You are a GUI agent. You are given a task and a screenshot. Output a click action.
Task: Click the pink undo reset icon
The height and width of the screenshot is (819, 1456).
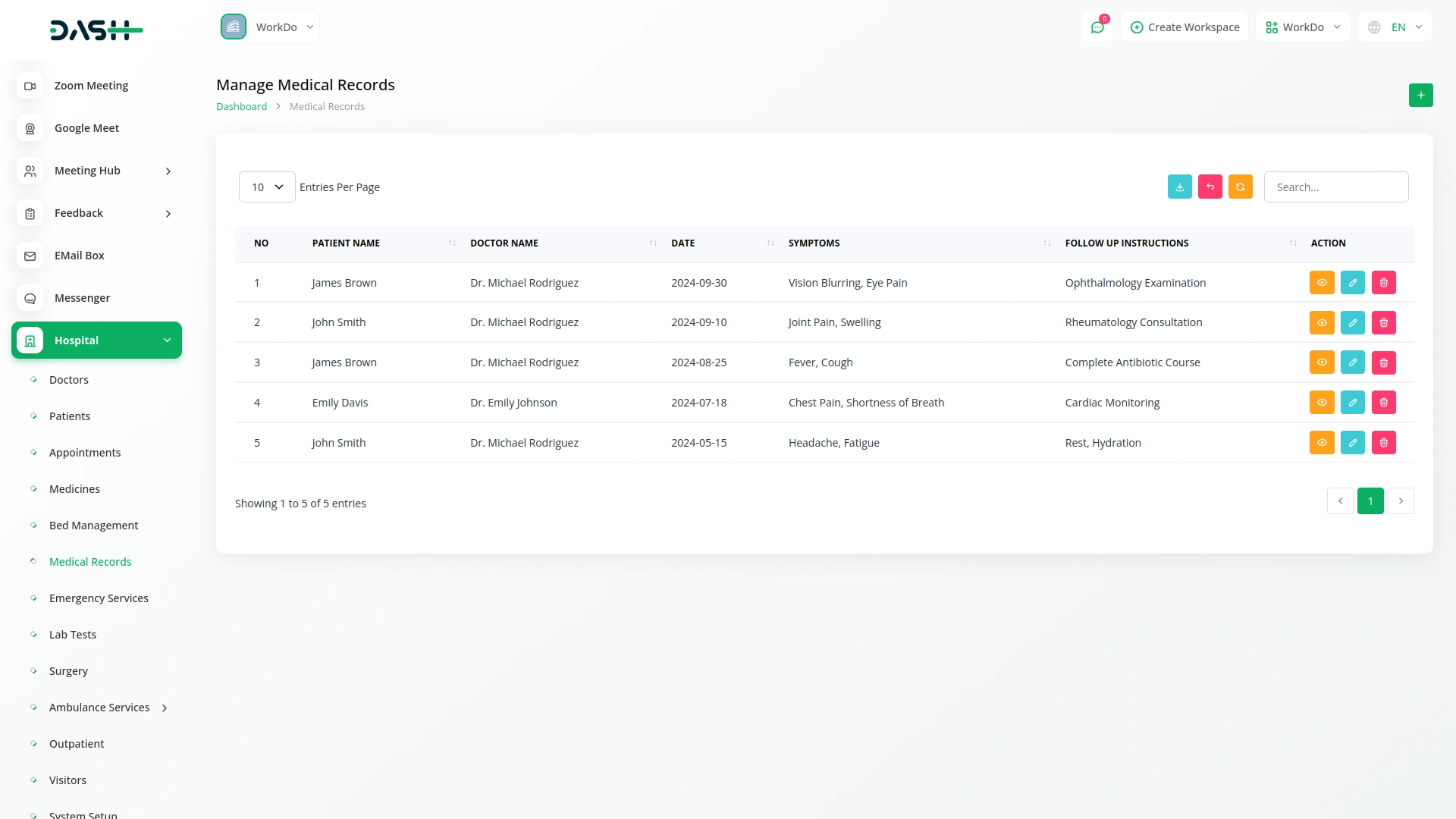(x=1210, y=187)
